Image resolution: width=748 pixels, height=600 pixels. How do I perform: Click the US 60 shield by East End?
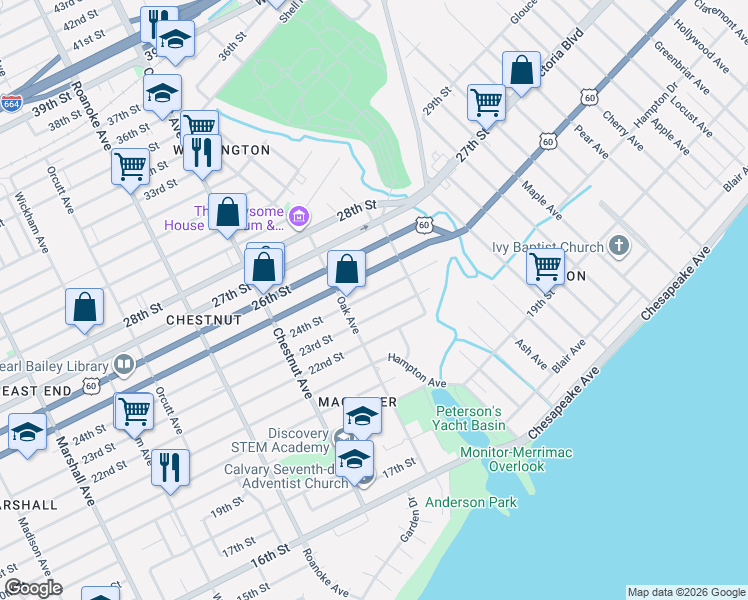92,386
